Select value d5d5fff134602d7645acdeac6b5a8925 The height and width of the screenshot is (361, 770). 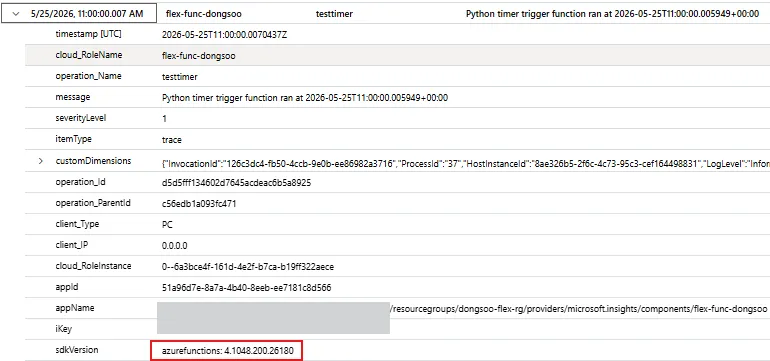(236, 183)
